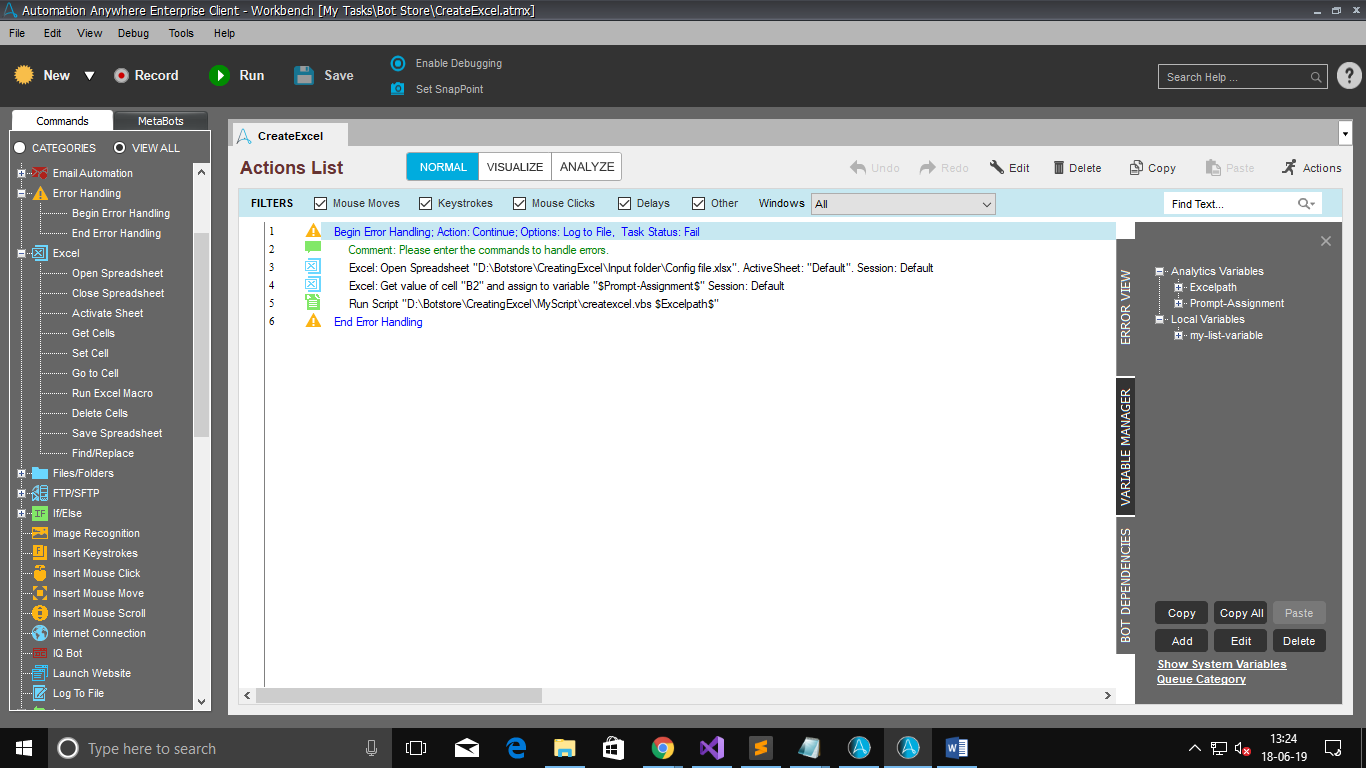
Task: Open the File menu
Action: 17,33
